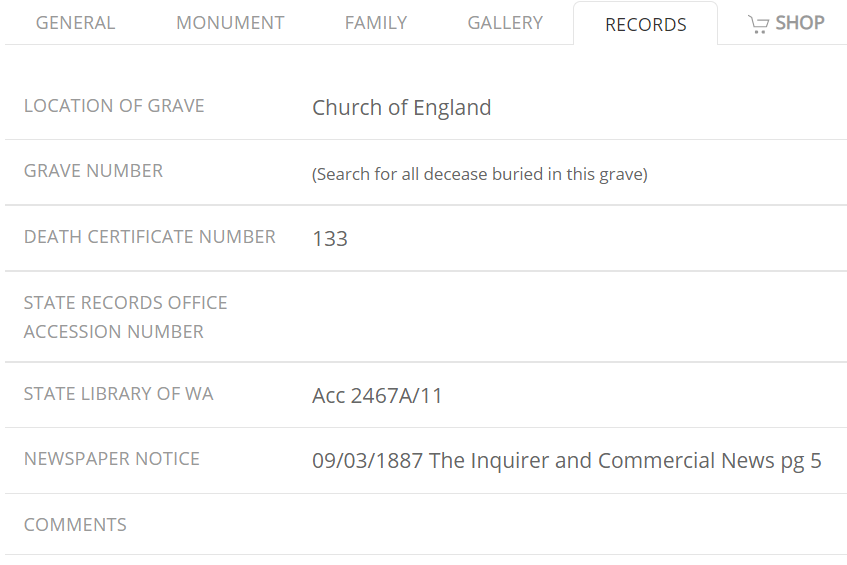Search for all deceased buried in this grave
Image resolution: width=847 pixels, height=565 pixels.
tap(480, 174)
